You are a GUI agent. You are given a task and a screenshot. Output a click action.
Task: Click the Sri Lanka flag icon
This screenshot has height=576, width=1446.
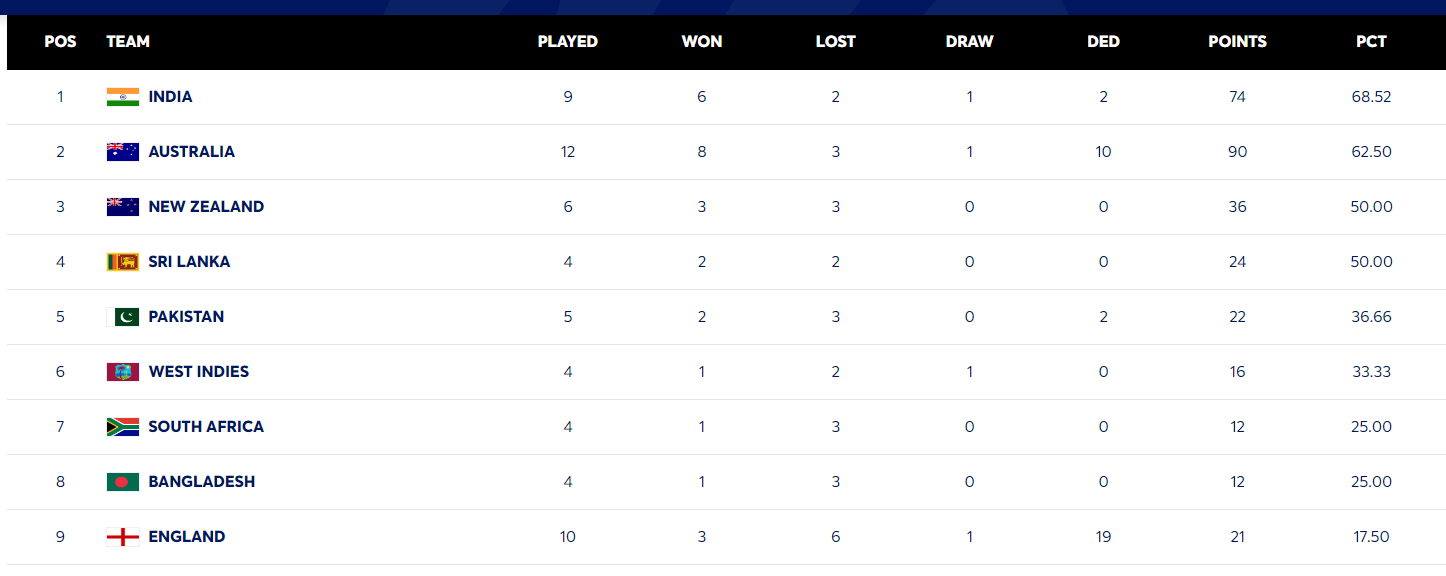pyautogui.click(x=123, y=262)
